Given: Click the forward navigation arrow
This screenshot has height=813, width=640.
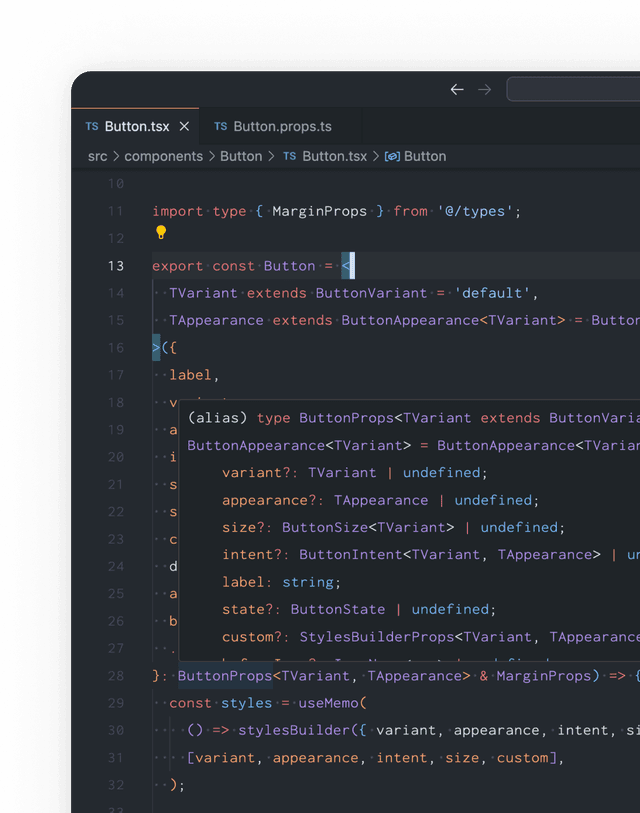Looking at the screenshot, I should coord(484,89).
